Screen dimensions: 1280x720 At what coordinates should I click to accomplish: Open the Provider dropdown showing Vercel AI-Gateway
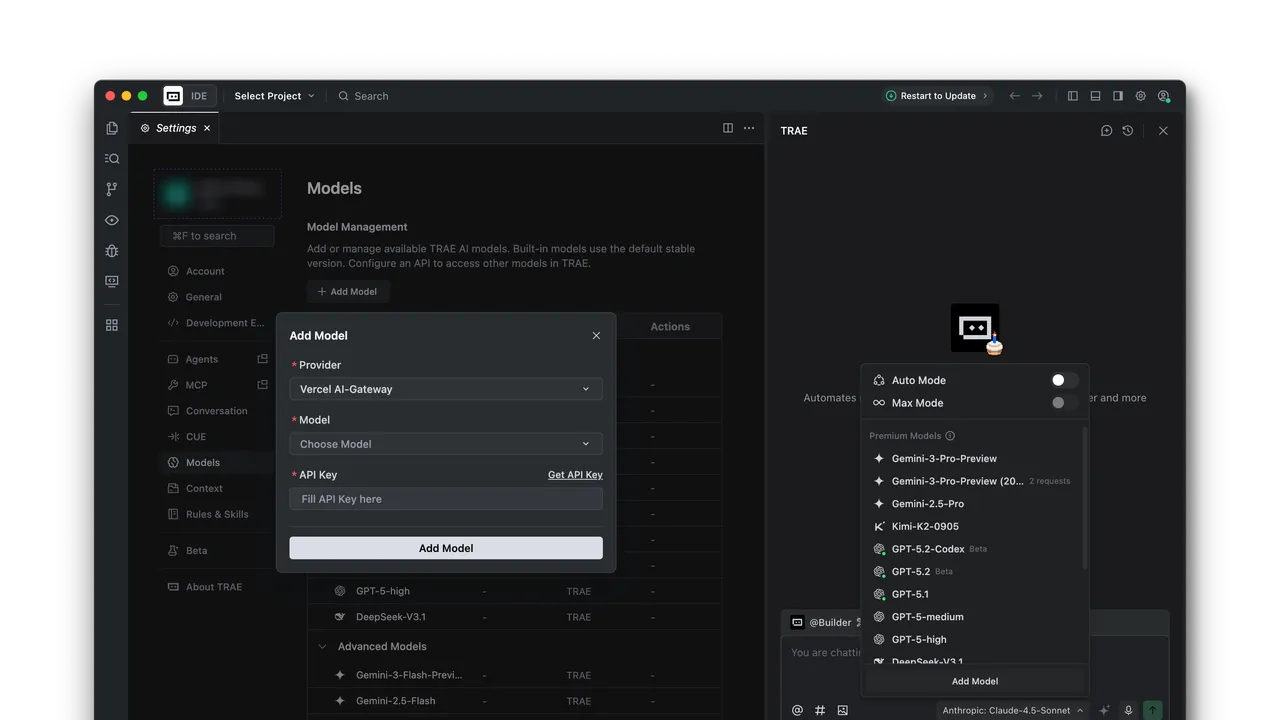446,389
